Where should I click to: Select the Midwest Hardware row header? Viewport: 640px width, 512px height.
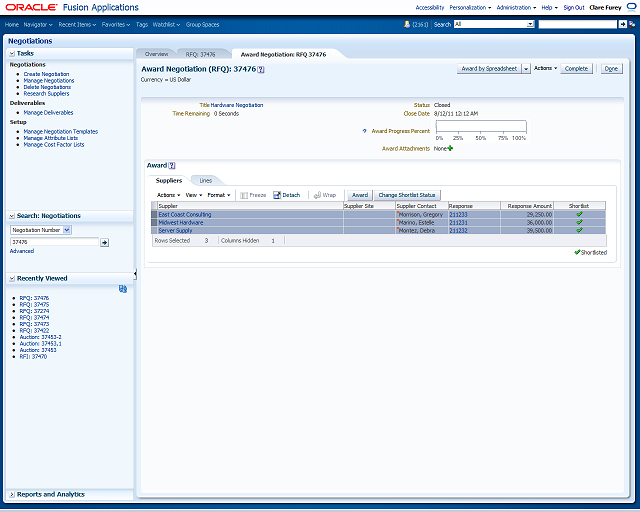pyautogui.click(x=154, y=223)
